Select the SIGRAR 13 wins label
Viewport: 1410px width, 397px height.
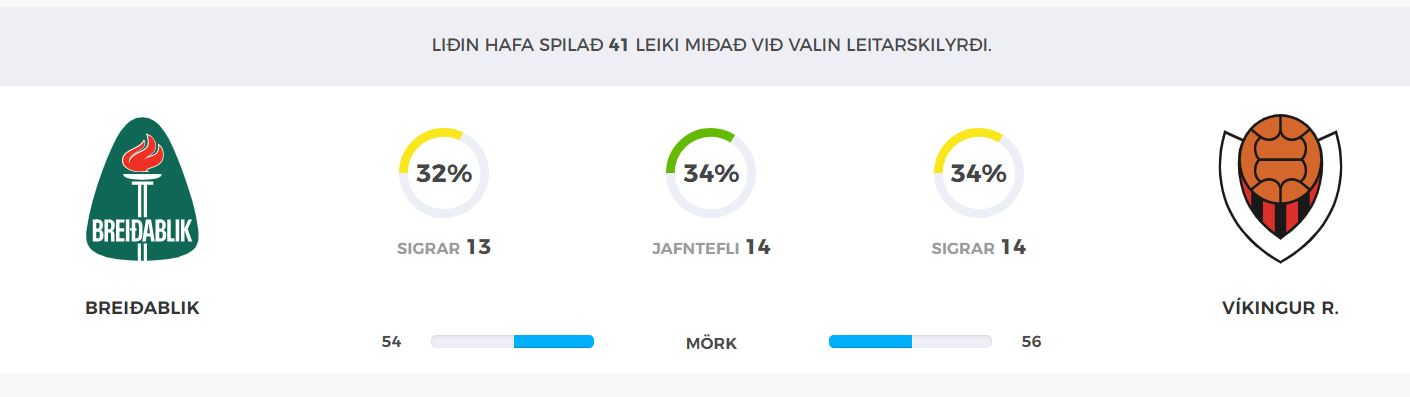pyautogui.click(x=444, y=247)
